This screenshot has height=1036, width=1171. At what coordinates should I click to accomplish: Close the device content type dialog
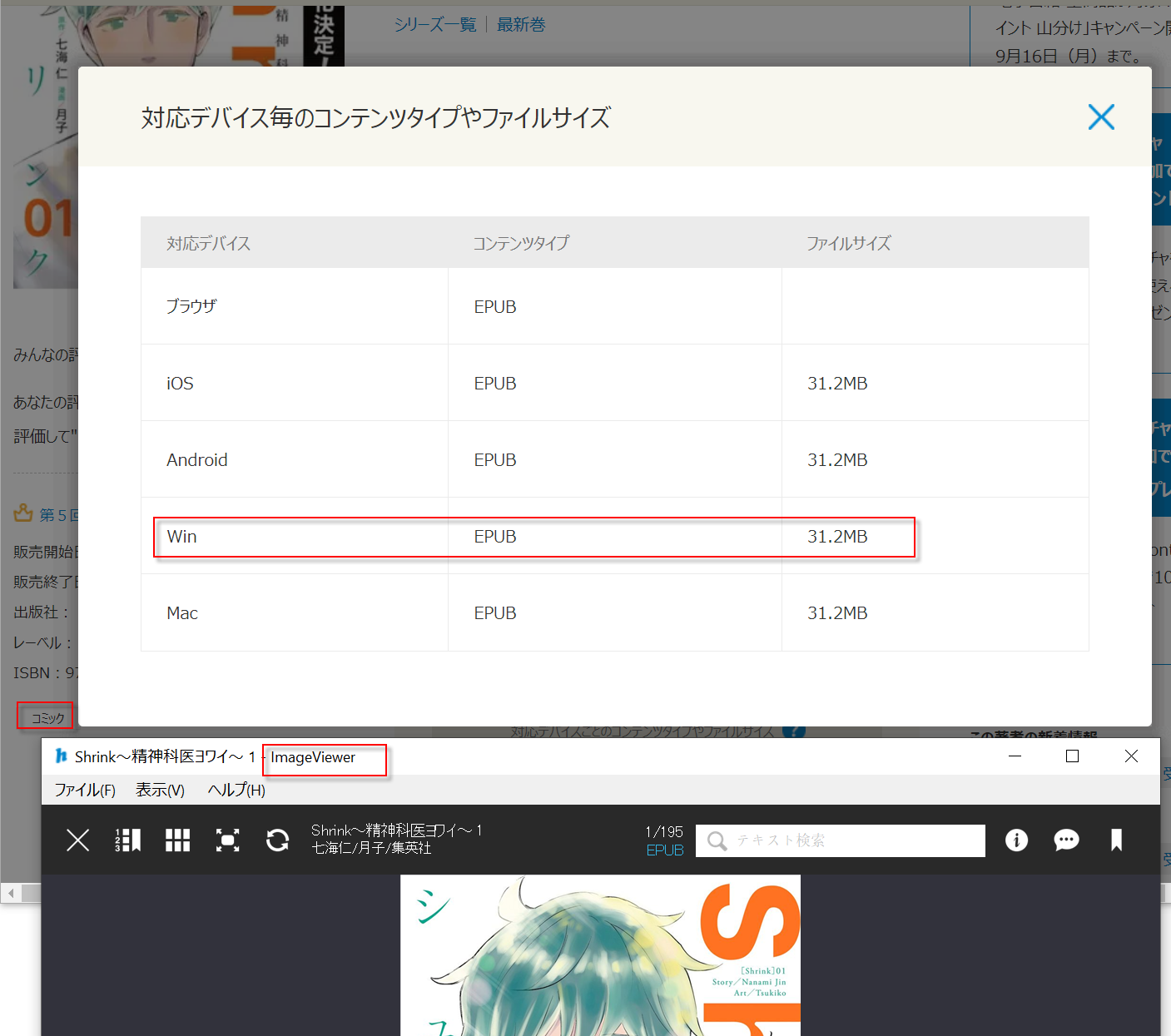coord(1101,117)
